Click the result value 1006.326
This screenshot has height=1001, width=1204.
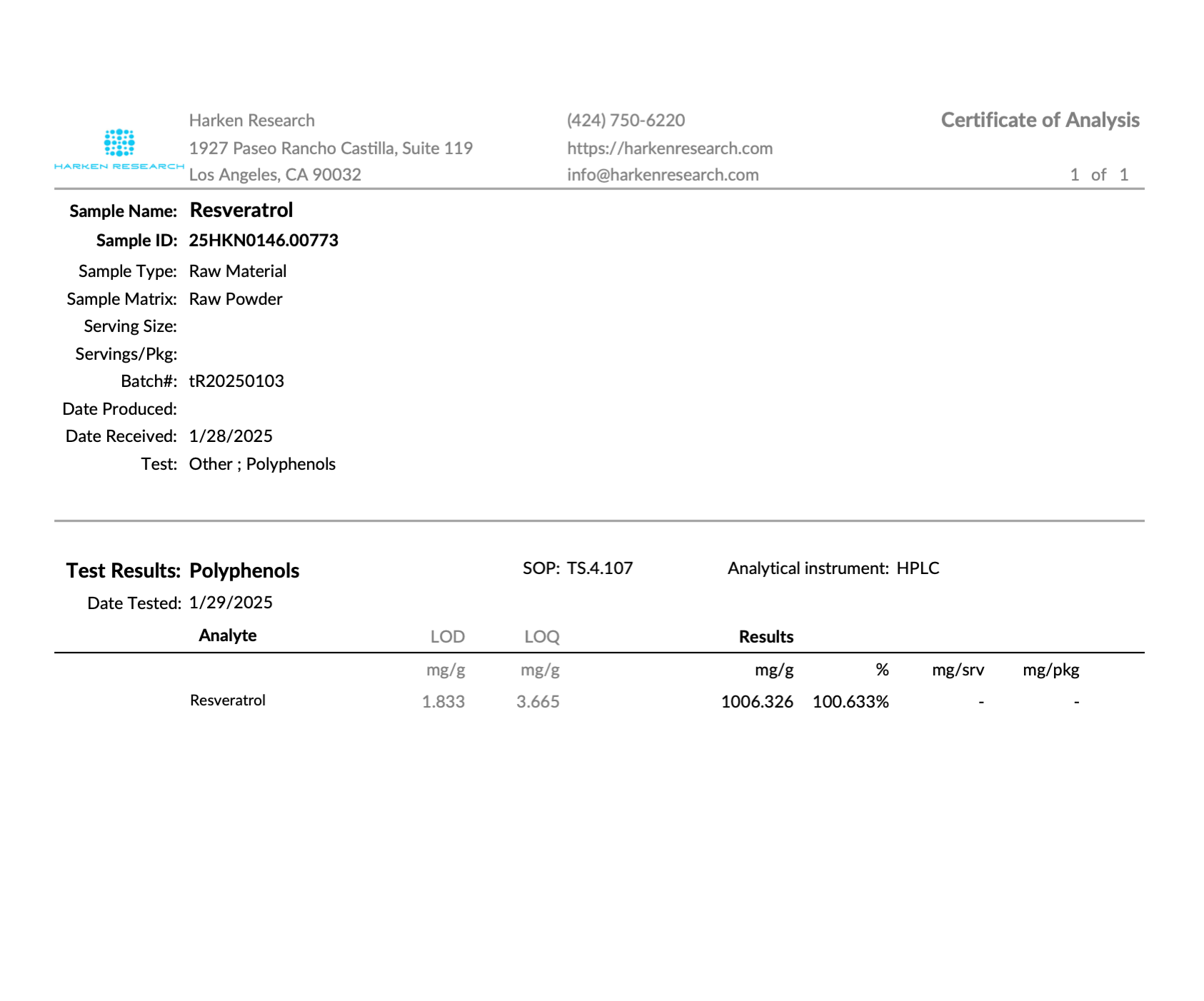point(757,702)
